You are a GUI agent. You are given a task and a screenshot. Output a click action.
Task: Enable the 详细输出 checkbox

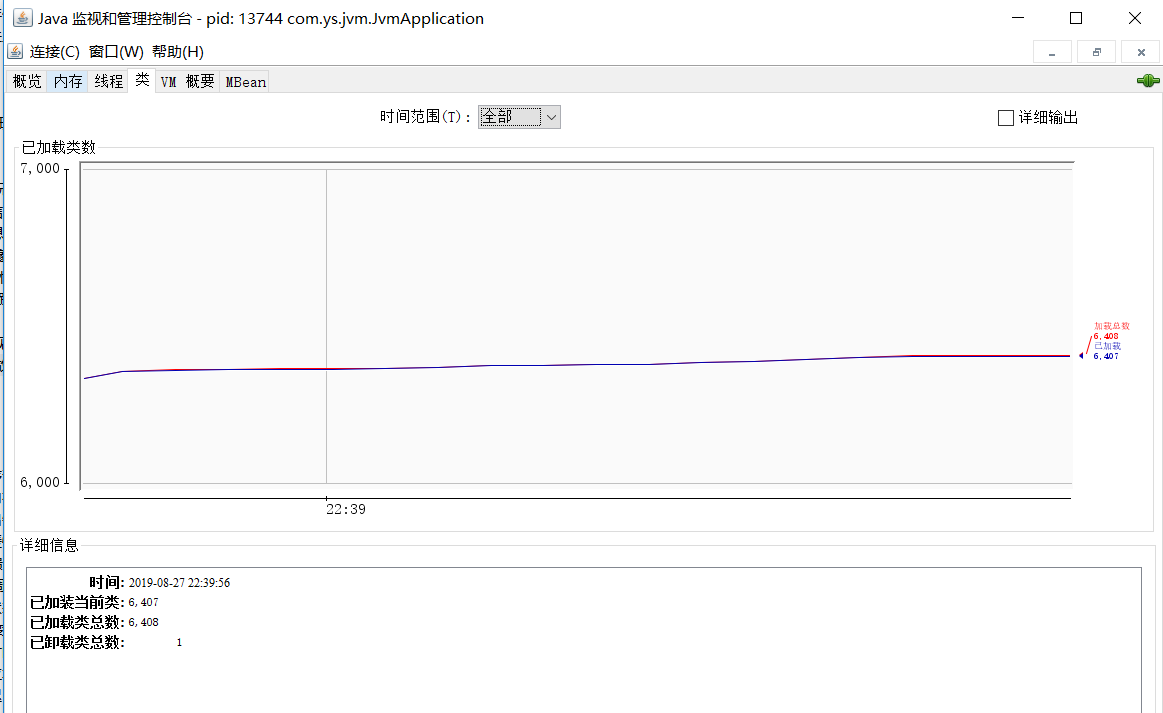[1006, 117]
